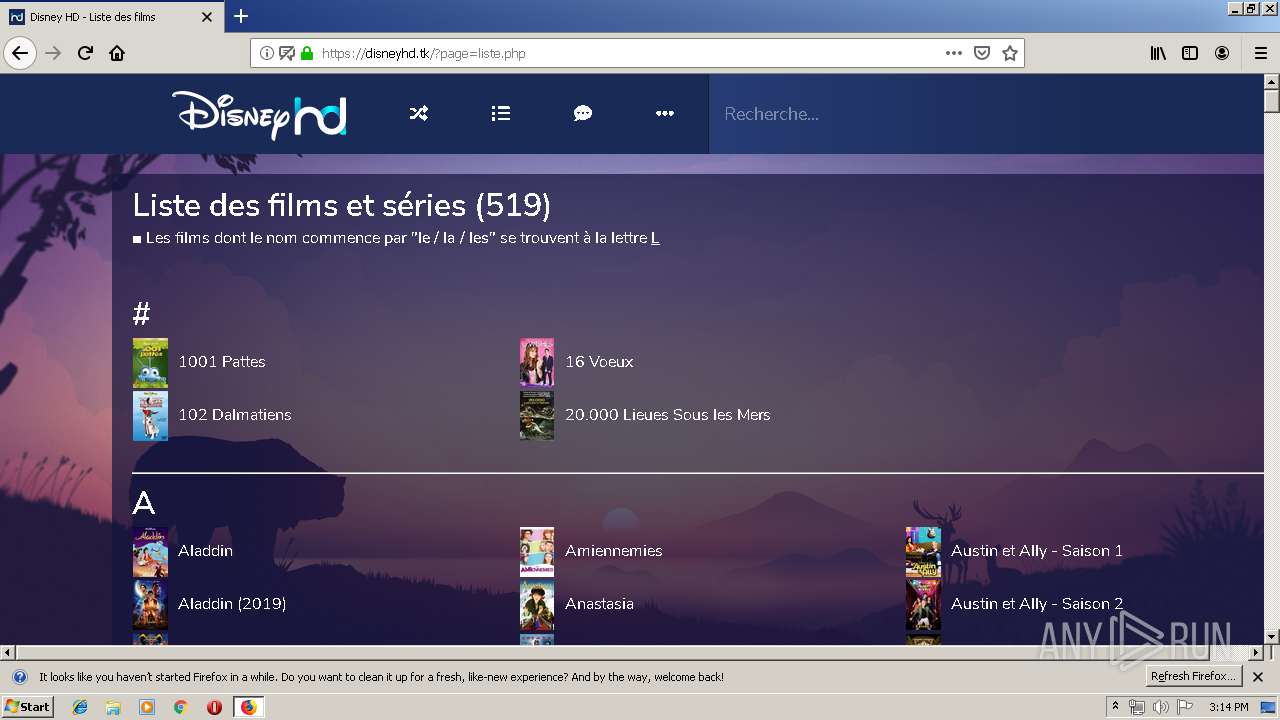
Task: Close the Disney HD tab
Action: pyautogui.click(x=207, y=17)
